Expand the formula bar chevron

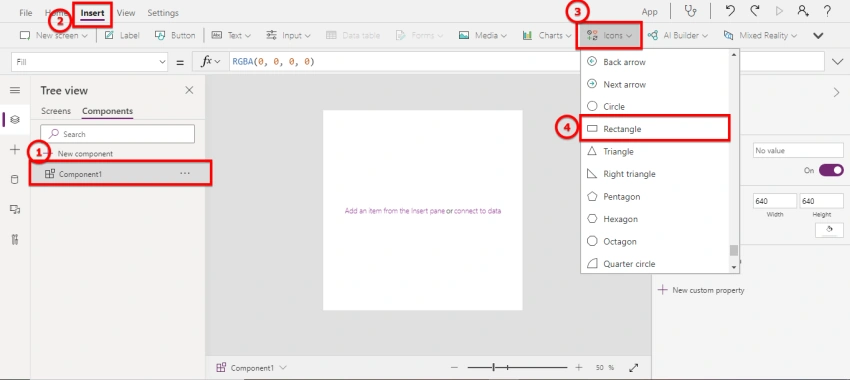[x=837, y=62]
